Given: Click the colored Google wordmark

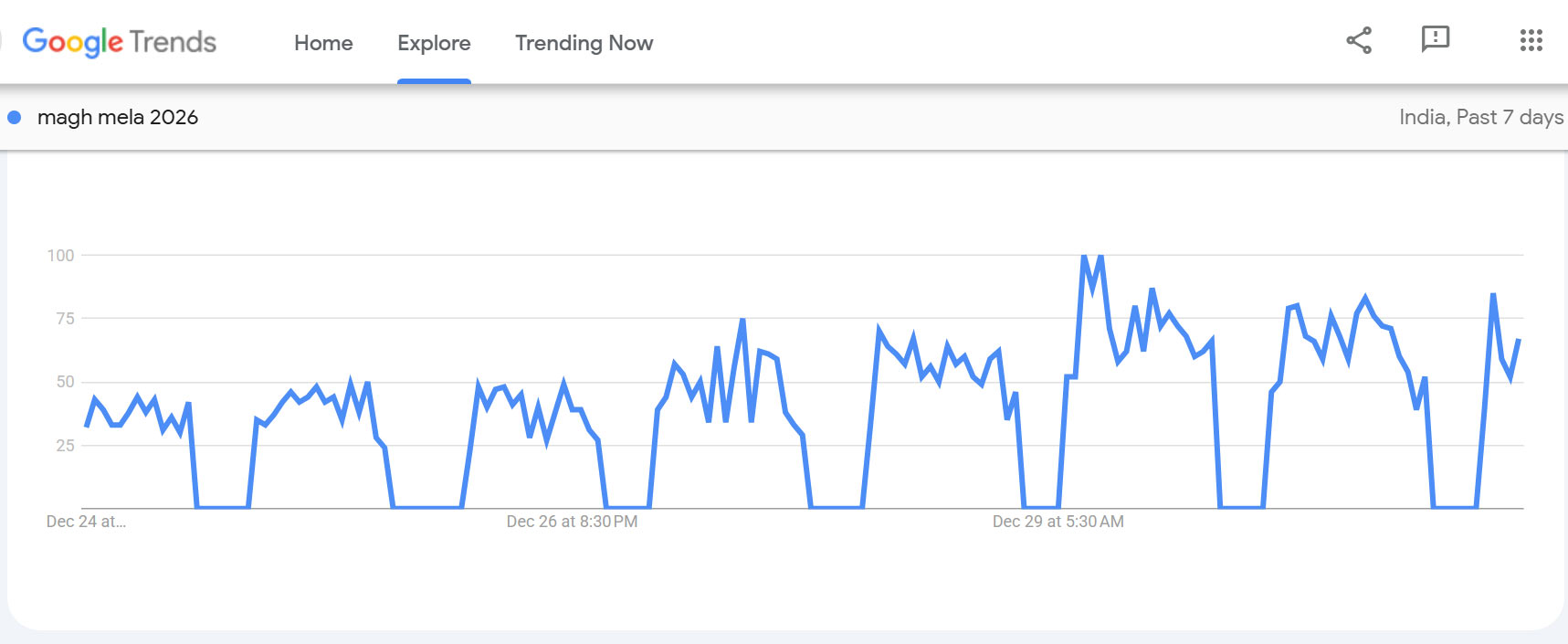Looking at the screenshot, I should [x=71, y=41].
